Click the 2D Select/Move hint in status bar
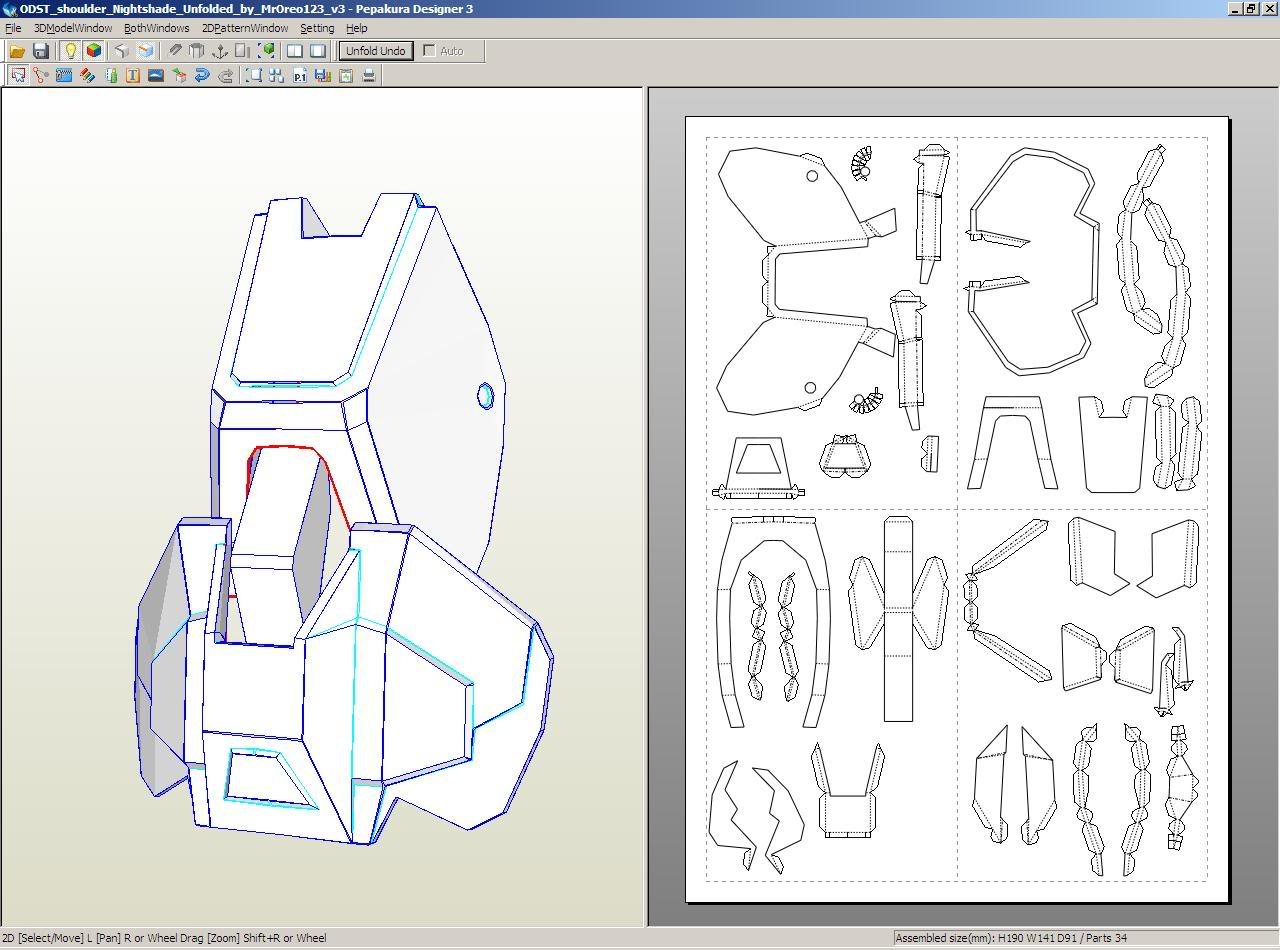This screenshot has height=950, width=1280. click(x=164, y=938)
